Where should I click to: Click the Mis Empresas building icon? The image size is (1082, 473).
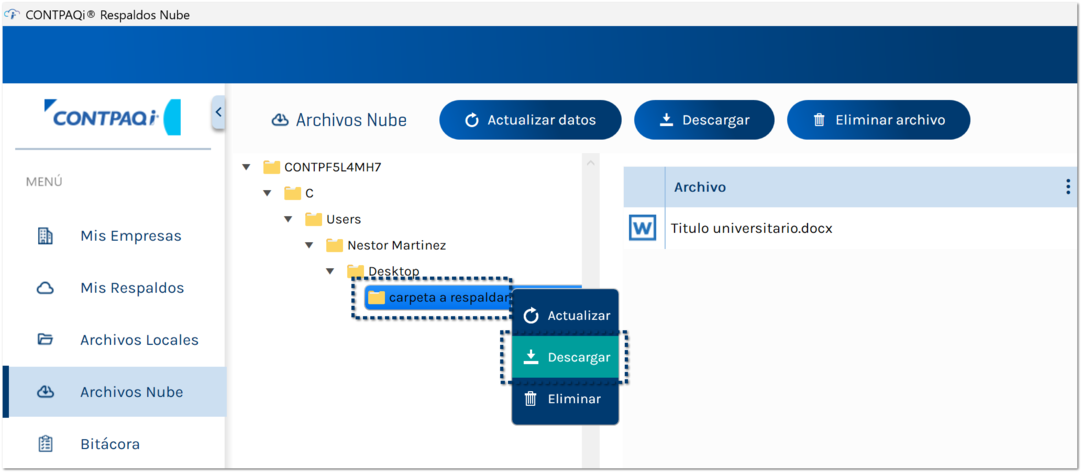coord(45,235)
